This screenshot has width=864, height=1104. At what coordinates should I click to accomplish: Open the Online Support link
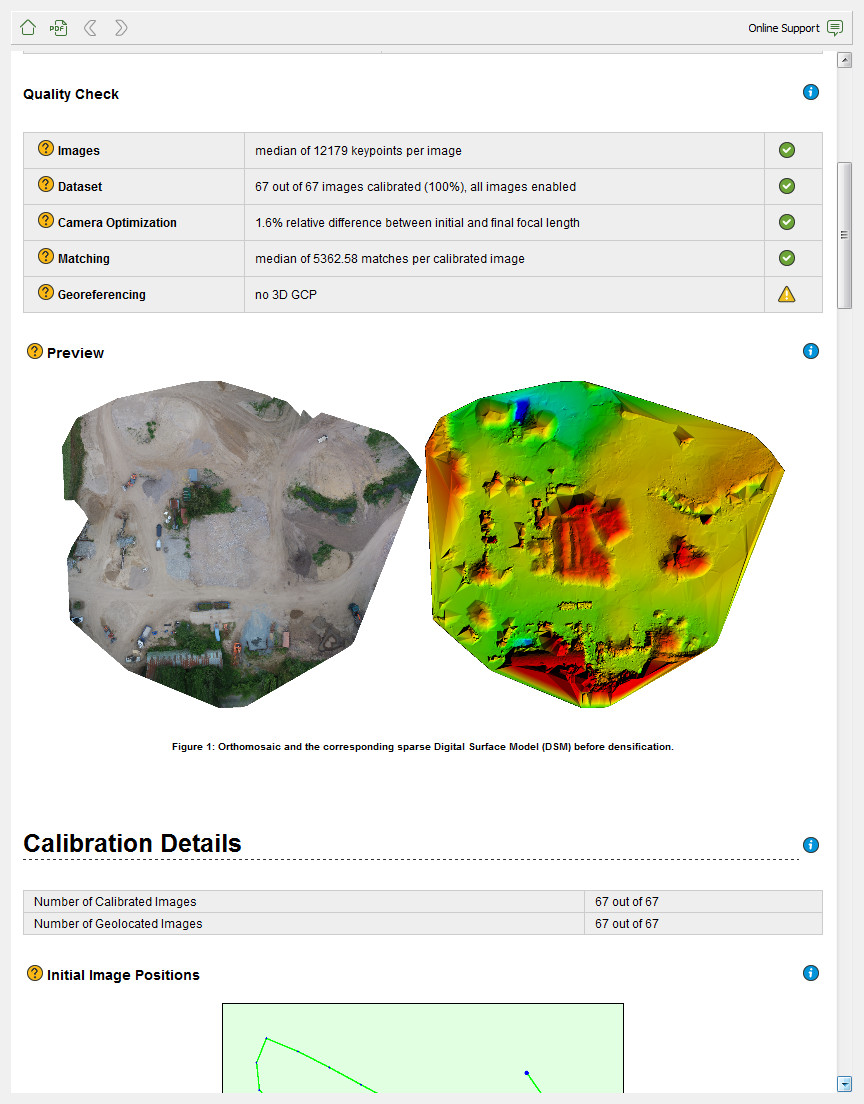[x=783, y=28]
